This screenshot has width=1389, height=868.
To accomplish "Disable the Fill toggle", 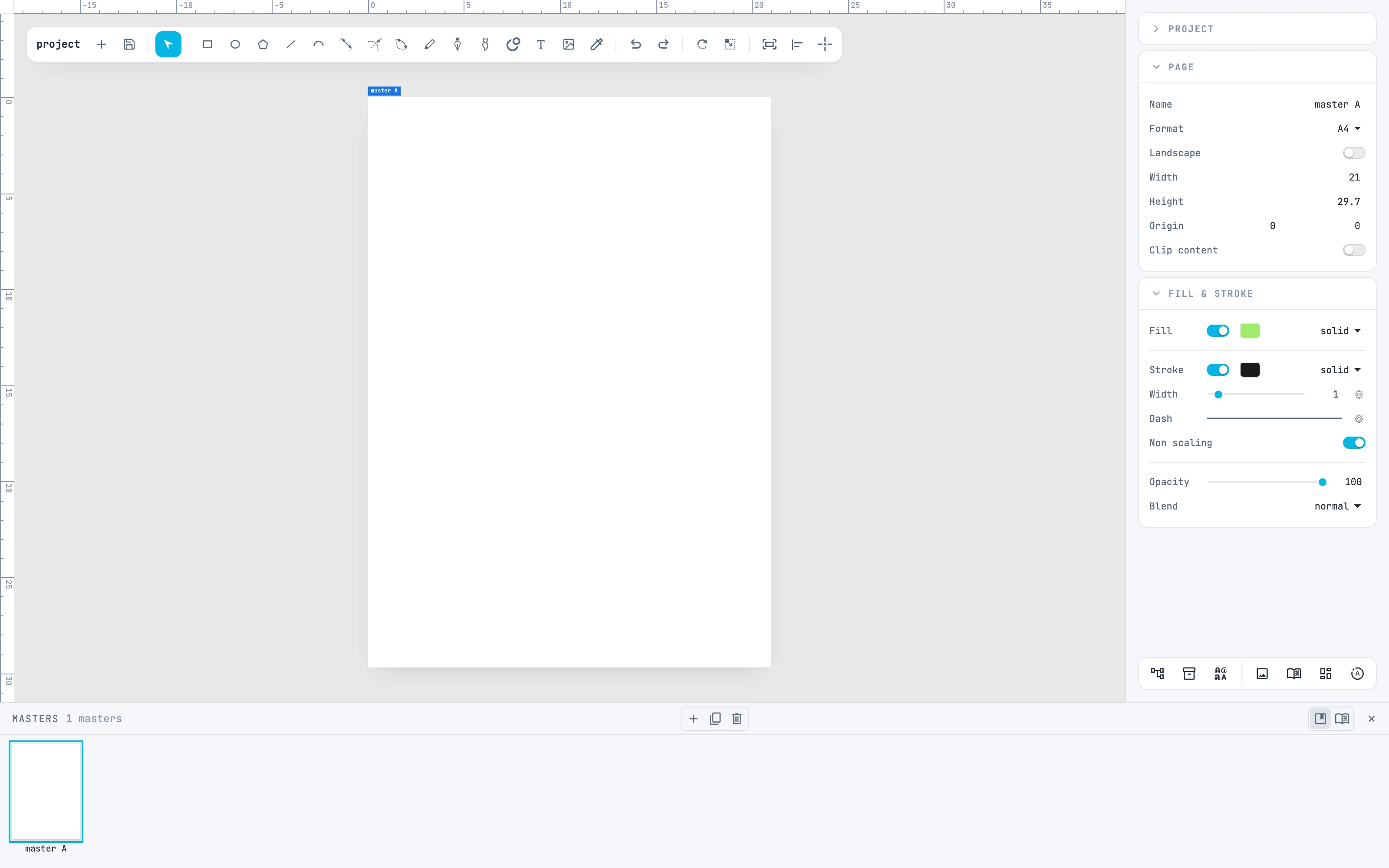I will tap(1218, 331).
